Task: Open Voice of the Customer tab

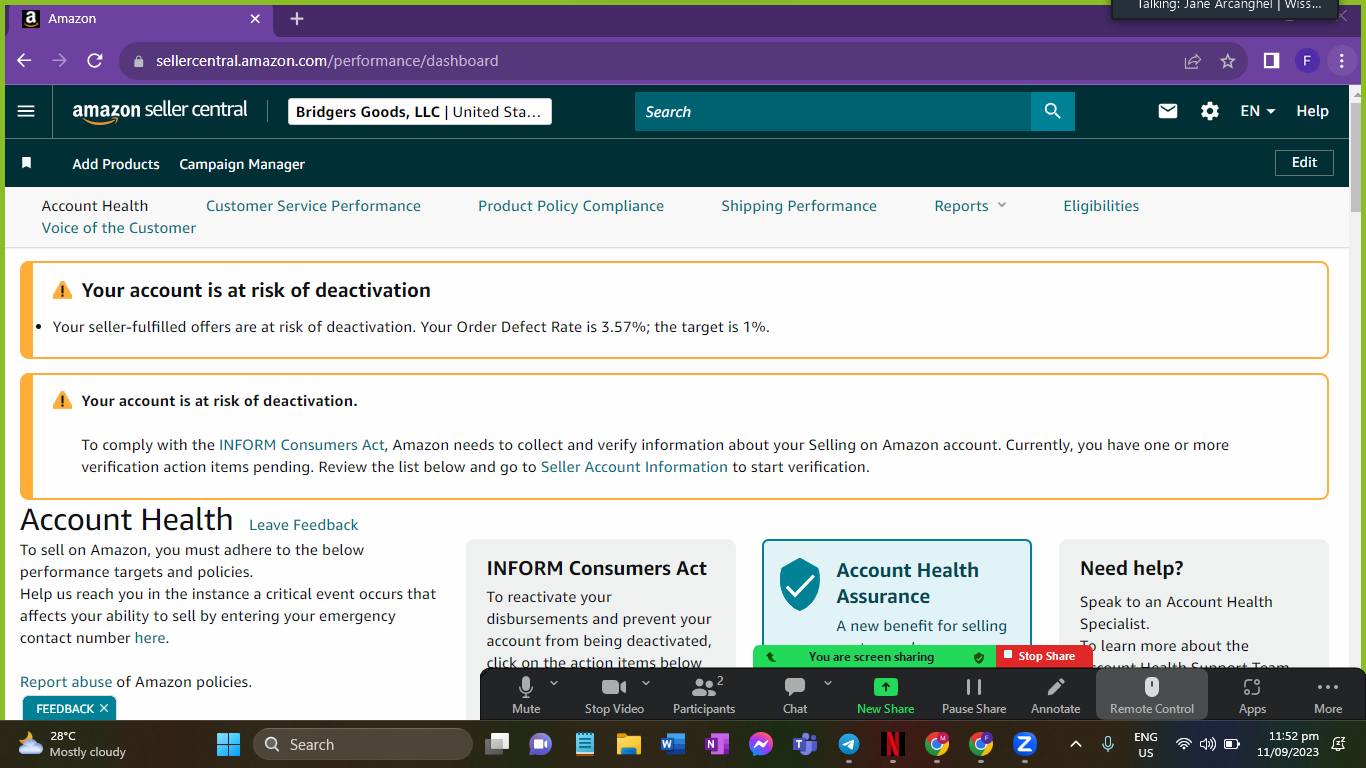Action: [119, 228]
